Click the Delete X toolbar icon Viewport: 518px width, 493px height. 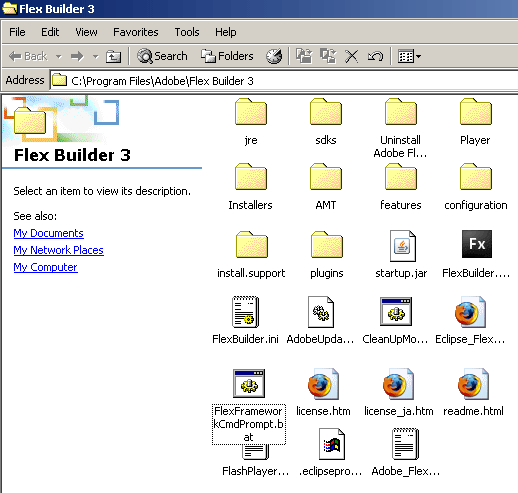click(x=351, y=56)
